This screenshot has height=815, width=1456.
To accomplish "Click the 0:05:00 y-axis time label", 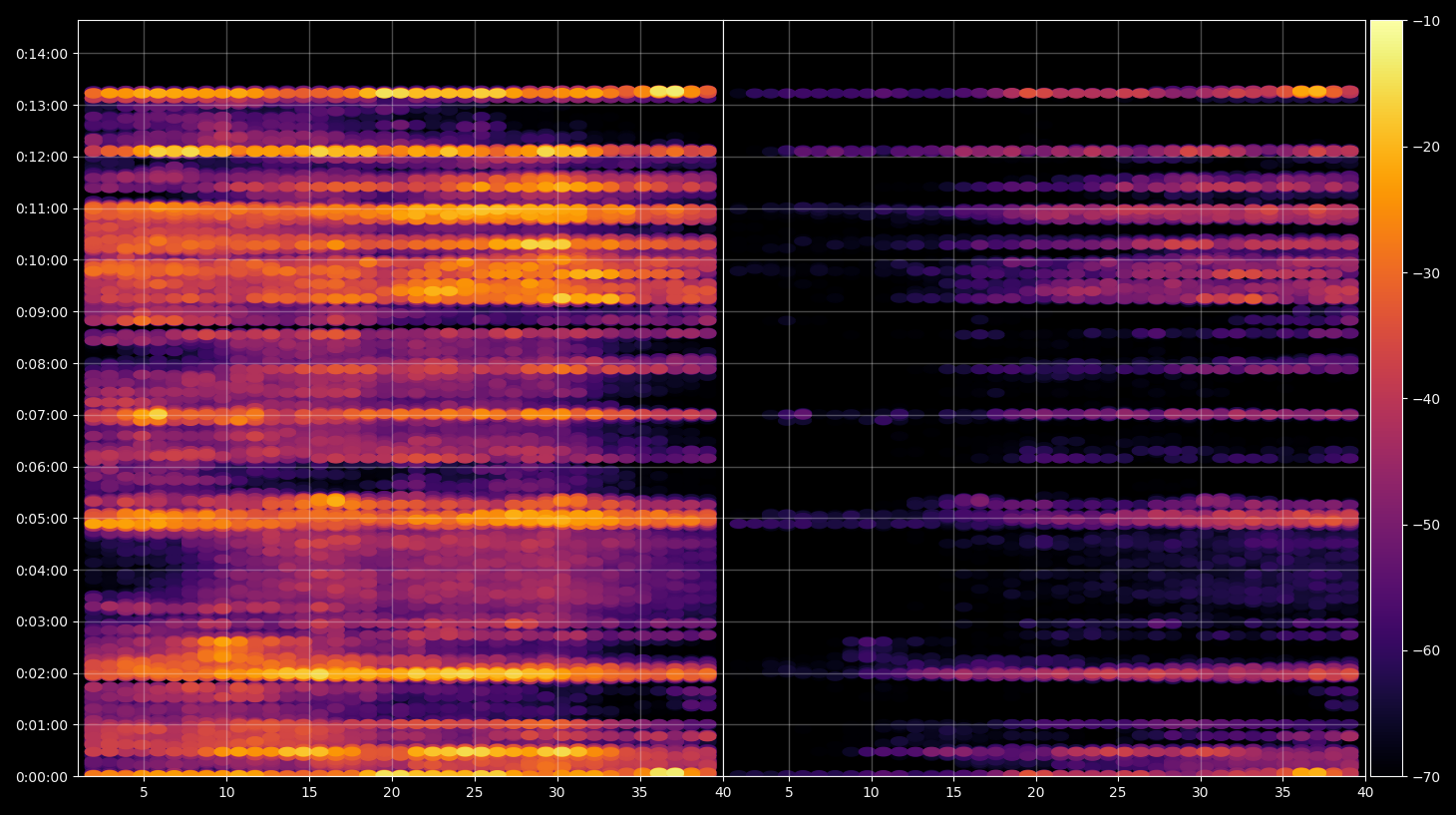I will pos(42,519).
